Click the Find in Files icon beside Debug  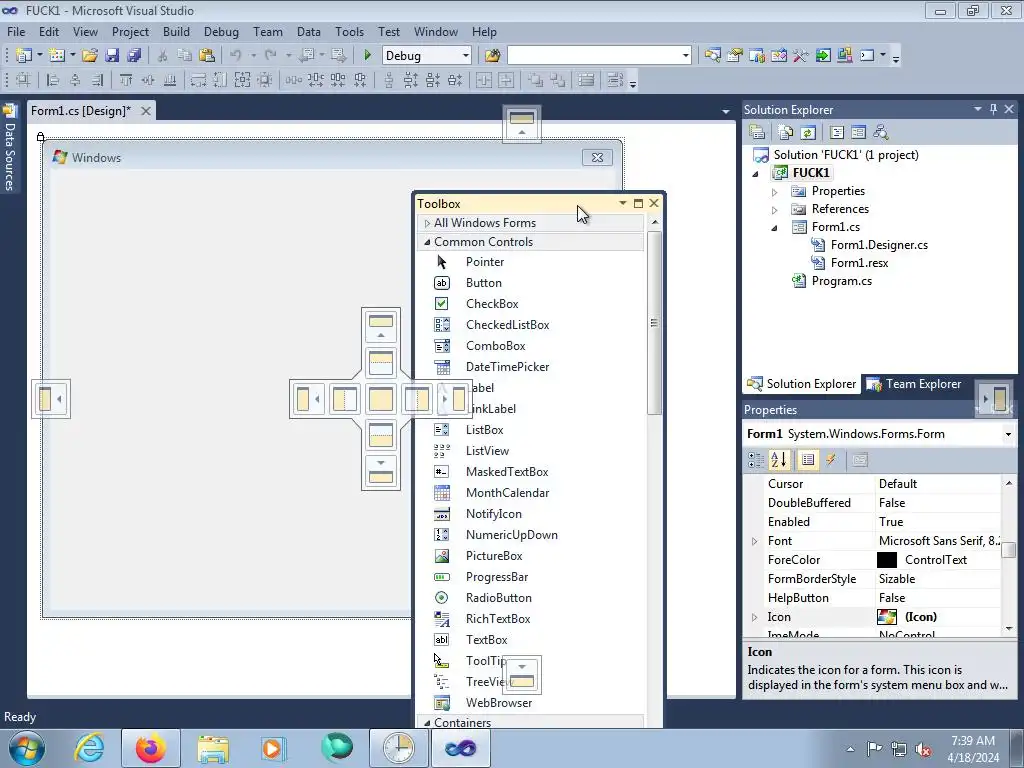pyautogui.click(x=492, y=56)
